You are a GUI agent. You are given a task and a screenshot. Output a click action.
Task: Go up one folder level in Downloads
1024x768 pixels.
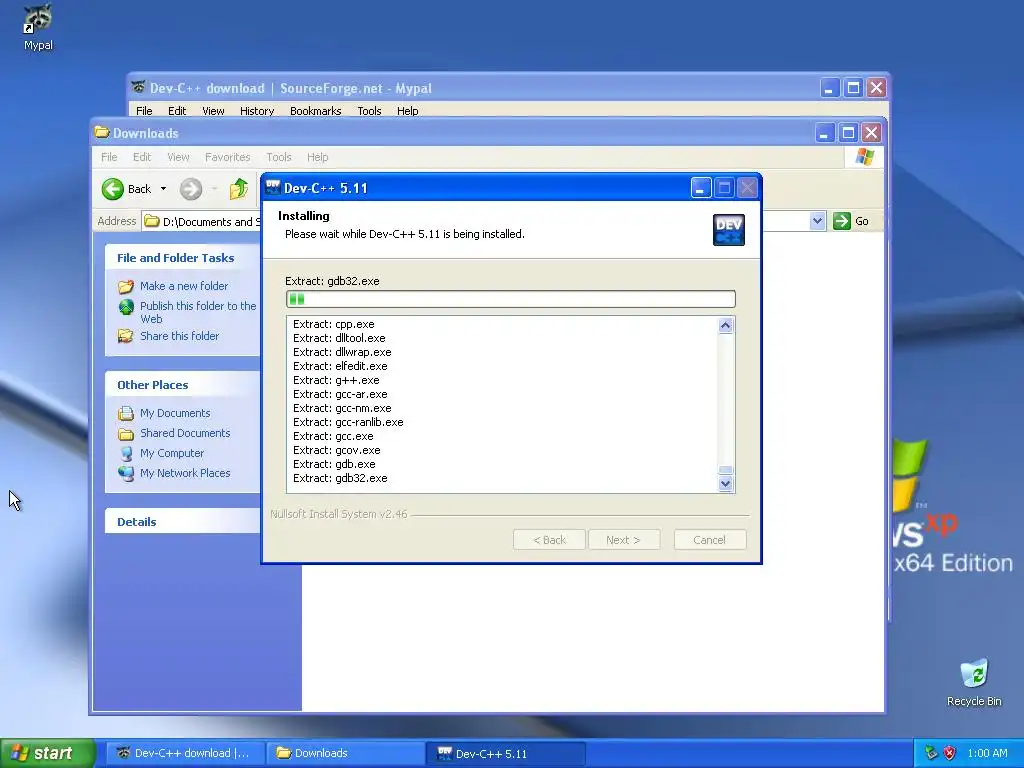point(239,189)
